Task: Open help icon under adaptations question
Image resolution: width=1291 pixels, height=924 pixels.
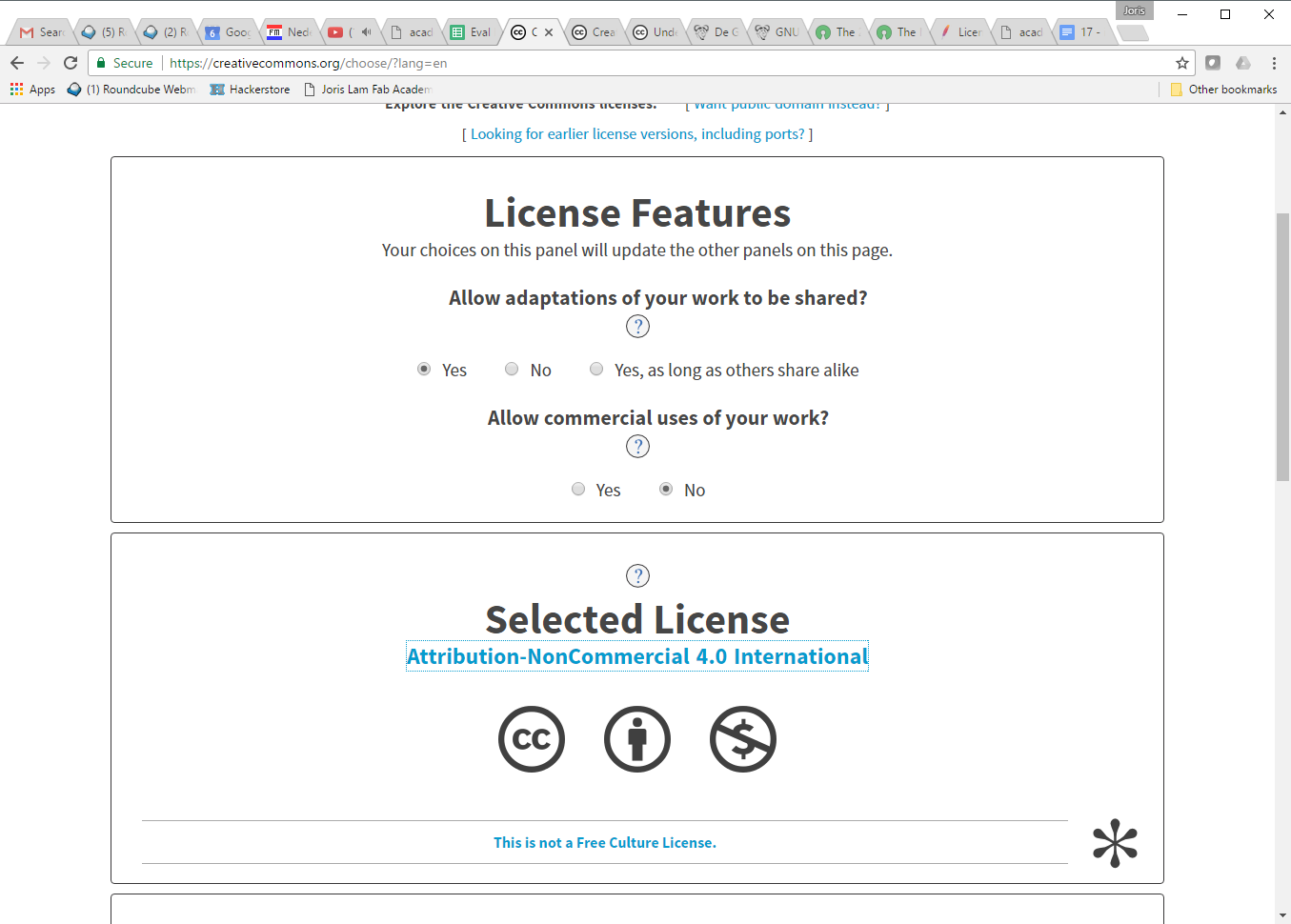Action: (x=637, y=327)
